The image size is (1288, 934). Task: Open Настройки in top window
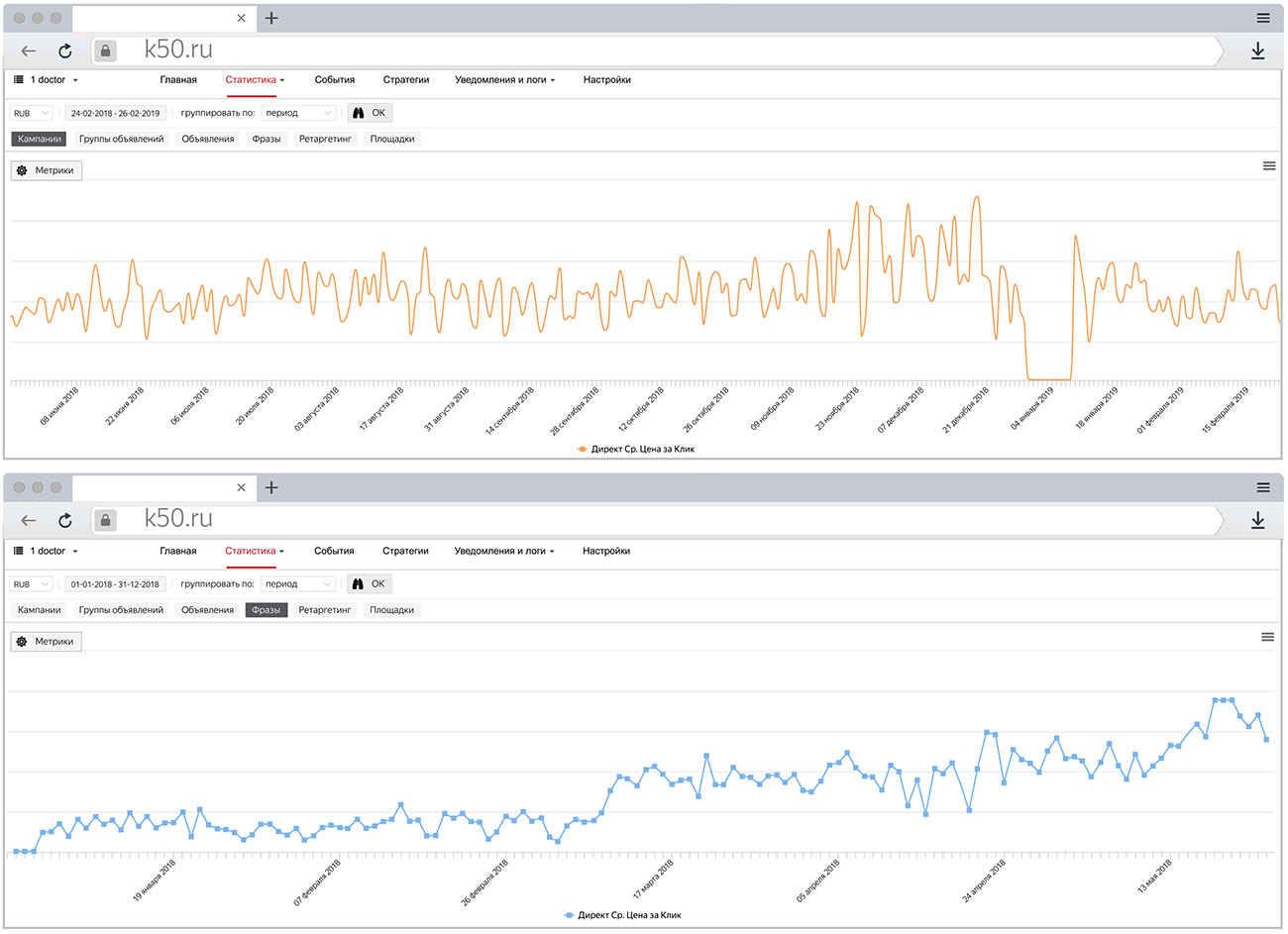click(607, 79)
